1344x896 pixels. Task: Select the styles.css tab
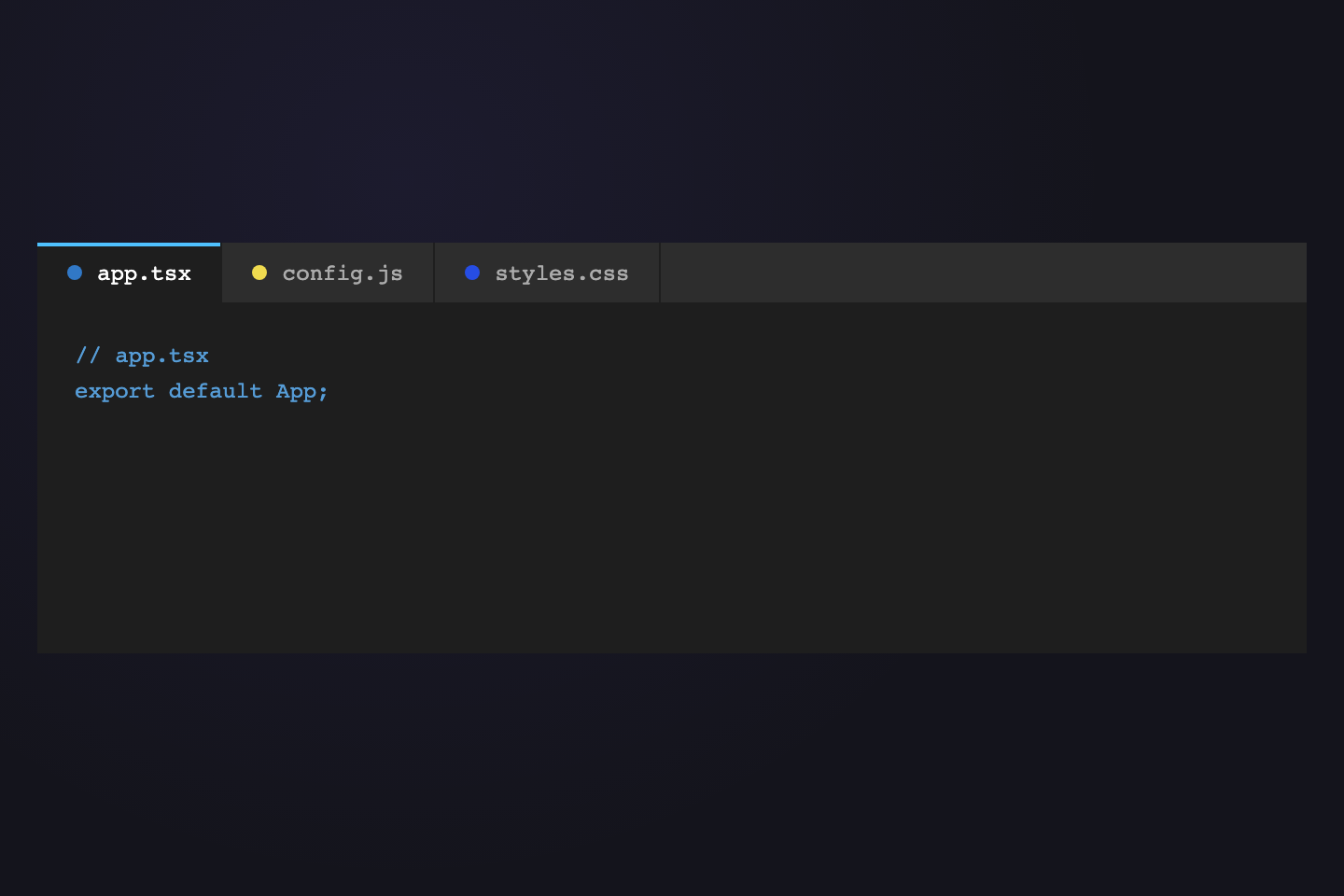coord(547,273)
